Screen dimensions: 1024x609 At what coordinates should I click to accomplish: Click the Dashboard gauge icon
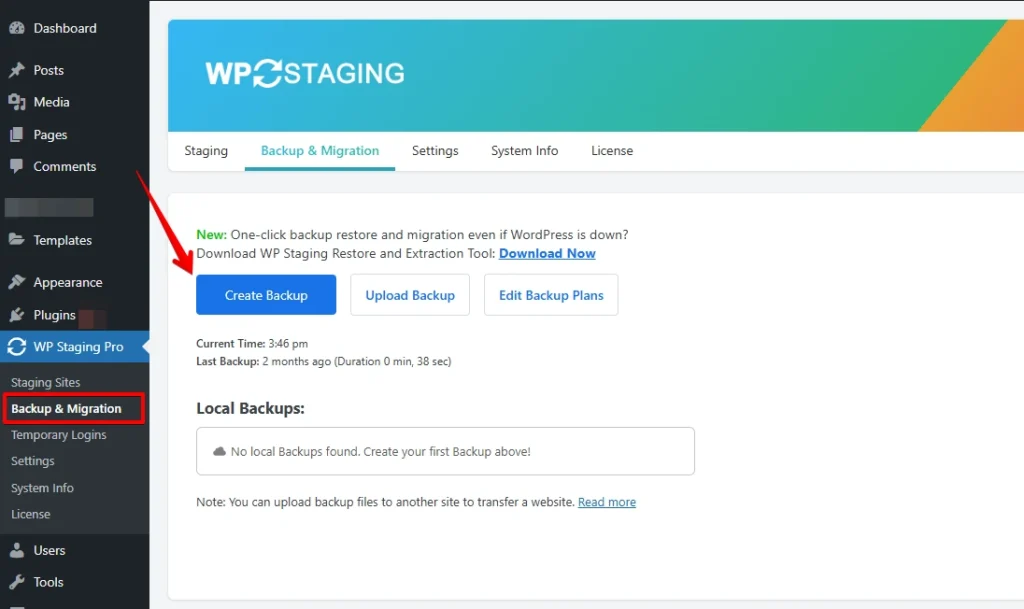[17, 28]
